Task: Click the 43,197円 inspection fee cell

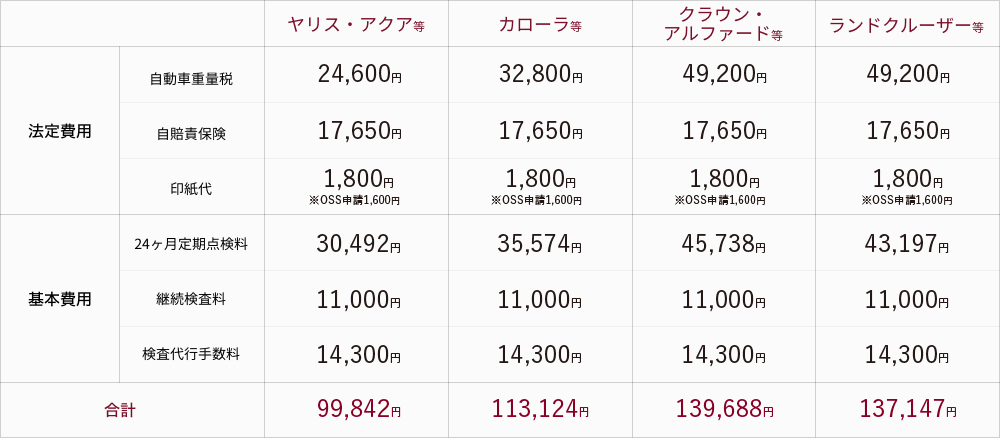Action: [908, 243]
